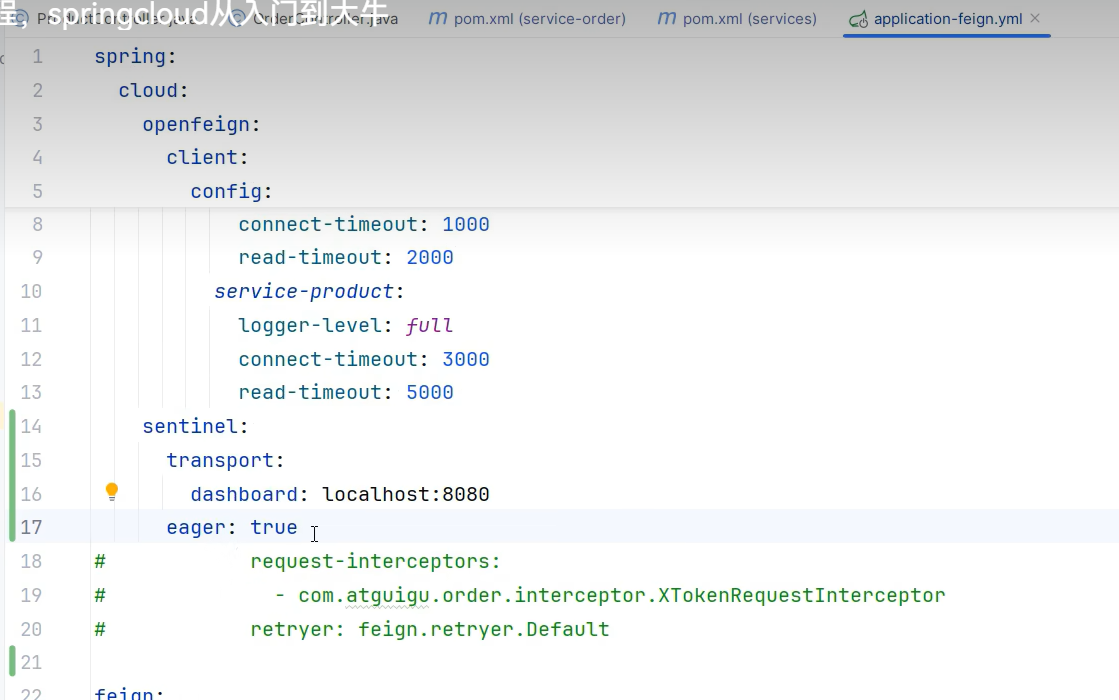Click "connect-timeout" key on line 12

pyautogui.click(x=328, y=359)
